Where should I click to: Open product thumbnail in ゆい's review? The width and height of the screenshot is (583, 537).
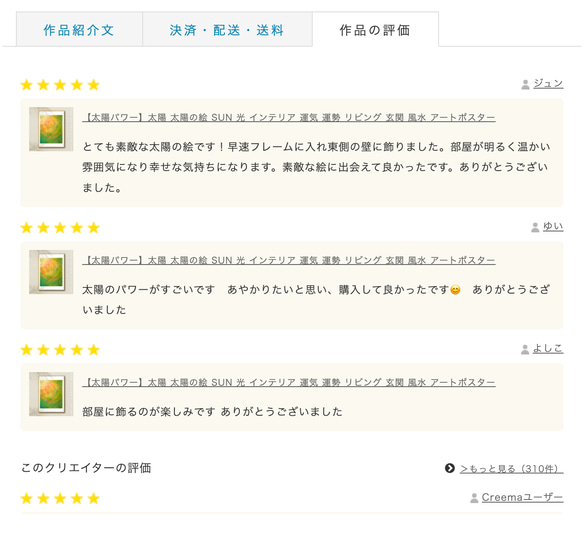(51, 272)
